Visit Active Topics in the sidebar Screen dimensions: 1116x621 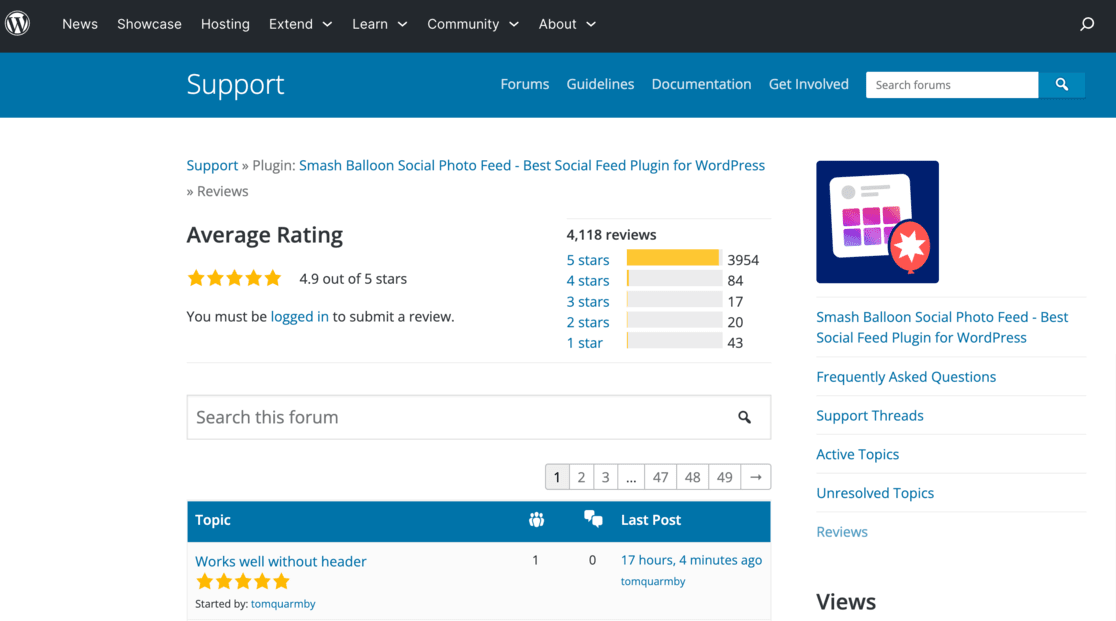[x=857, y=454]
